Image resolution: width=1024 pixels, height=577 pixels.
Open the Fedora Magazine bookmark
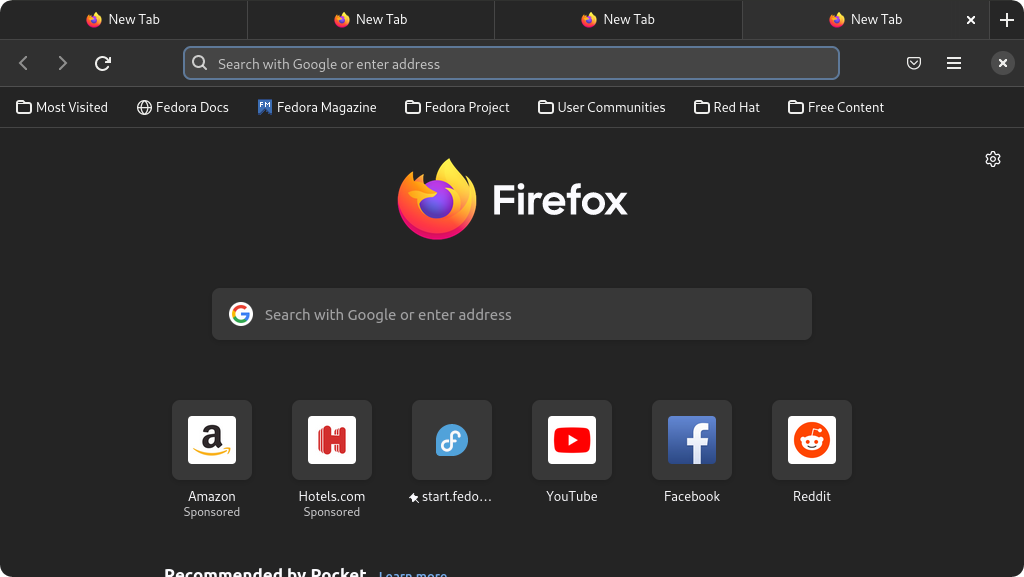(317, 107)
